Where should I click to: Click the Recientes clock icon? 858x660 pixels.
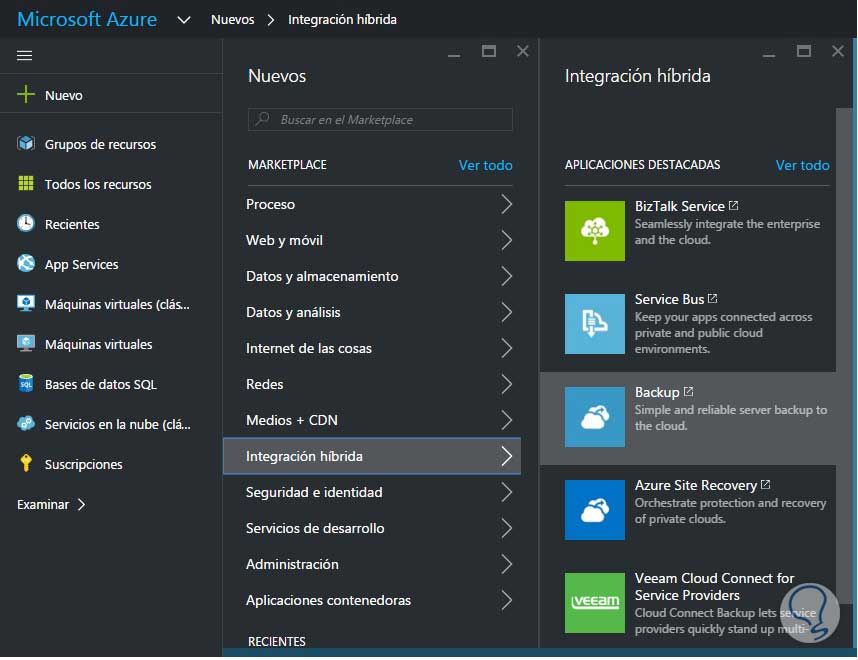pos(26,224)
